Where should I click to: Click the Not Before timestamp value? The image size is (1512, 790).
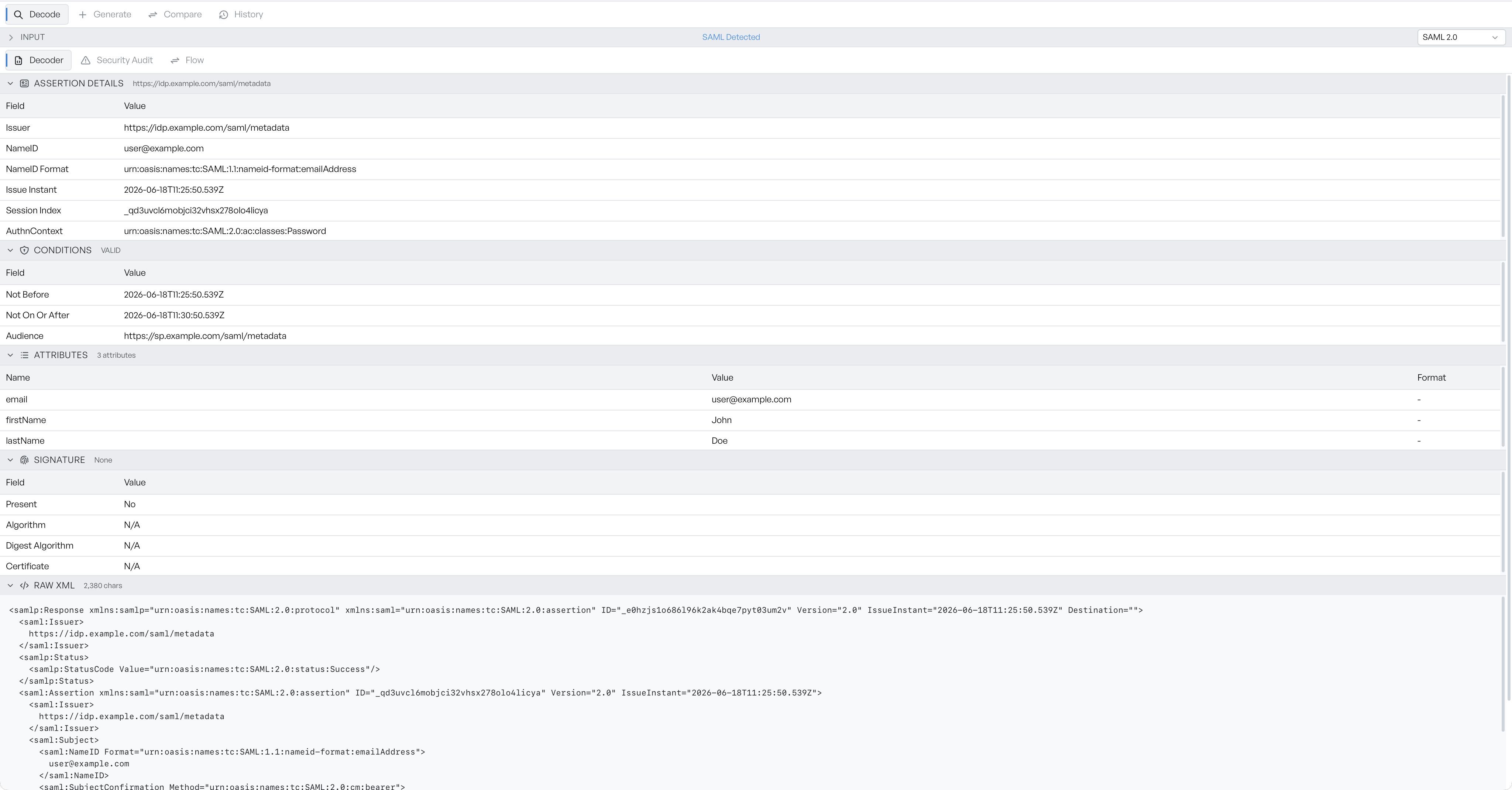[x=174, y=295]
